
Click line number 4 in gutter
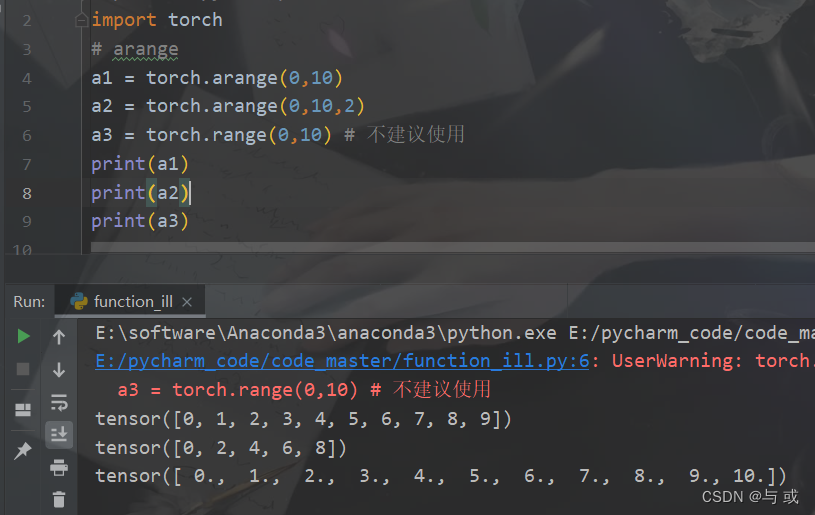coord(27,78)
